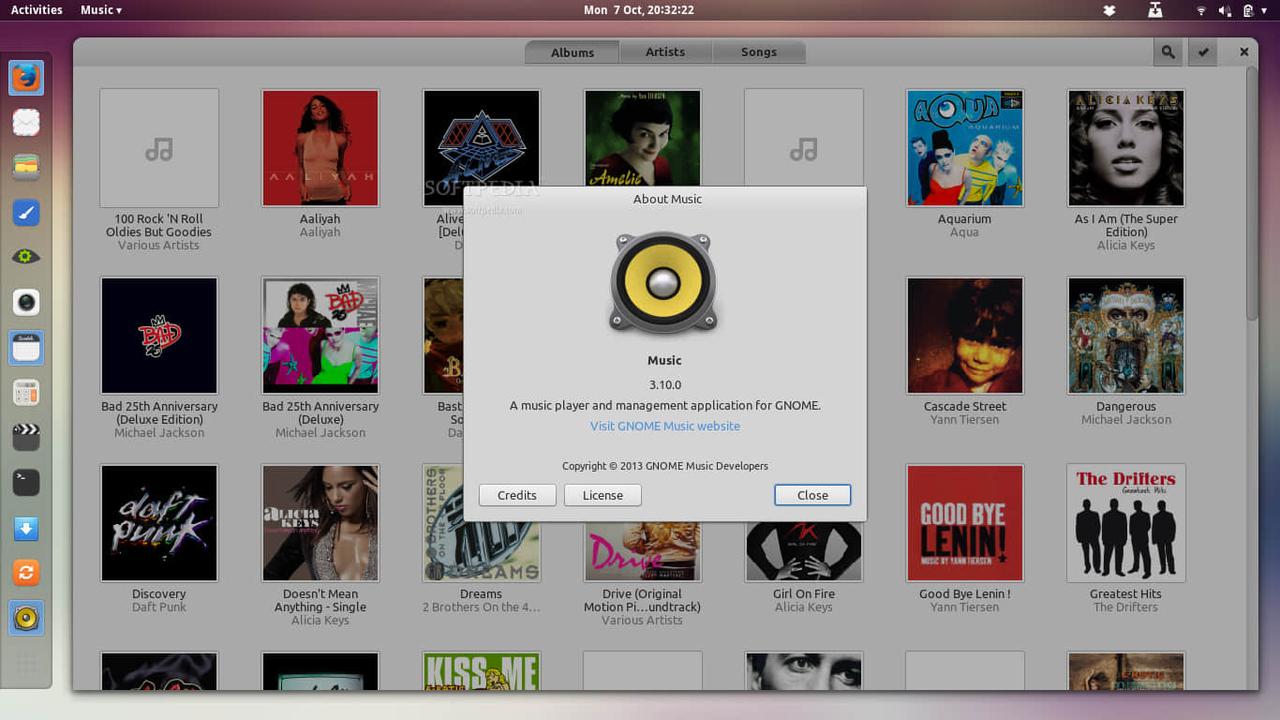This screenshot has height=720, width=1280.
Task: Open Firefox from the dock
Action: tap(26, 77)
